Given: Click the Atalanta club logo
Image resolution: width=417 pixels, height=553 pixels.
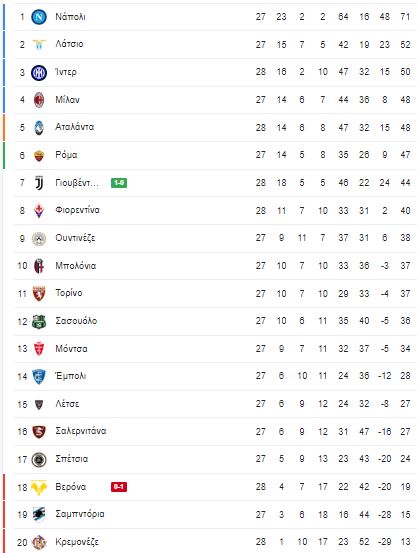Looking at the screenshot, I should tap(39, 128).
